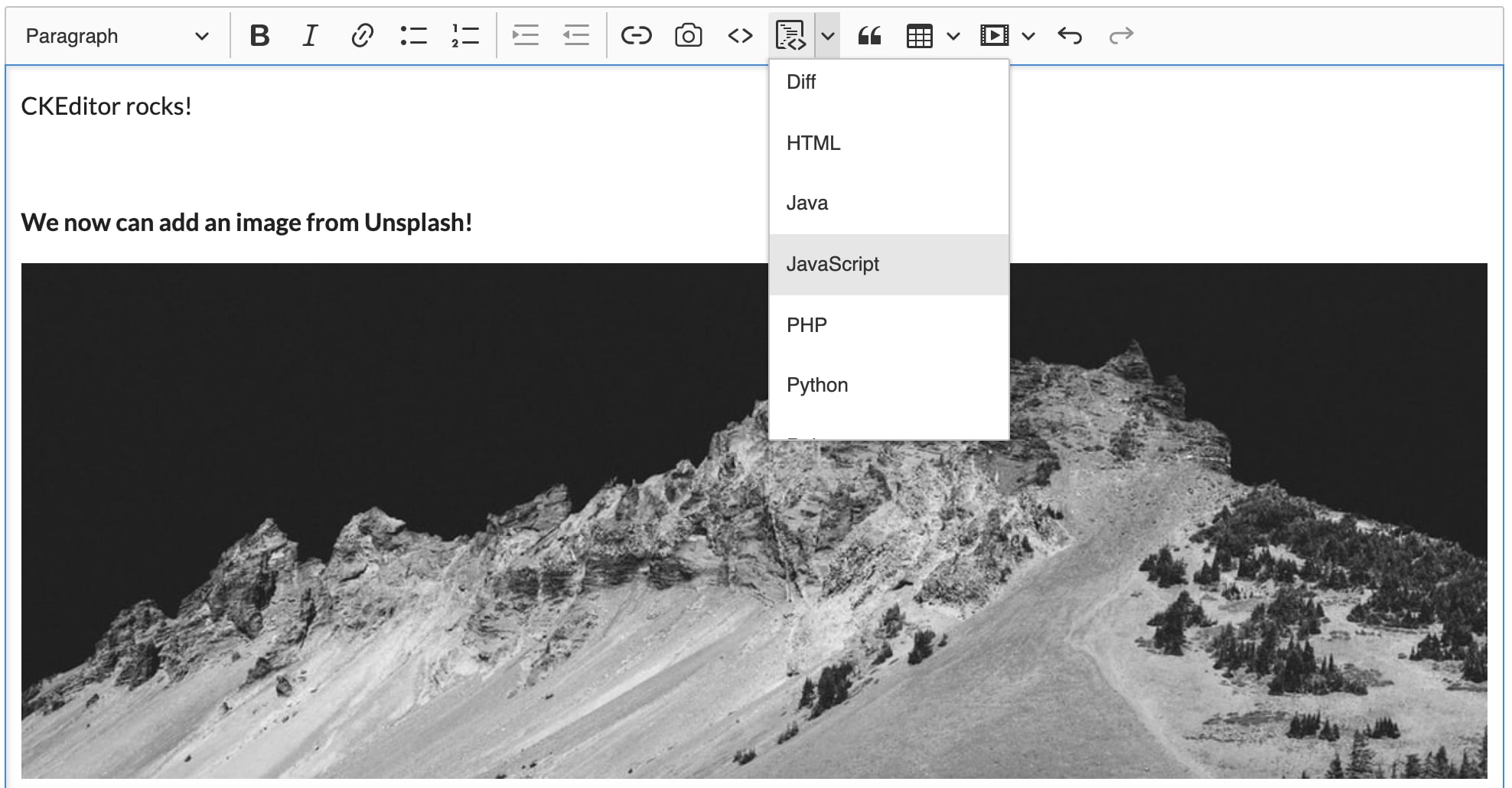Collapse the code block language dropdown arrow
This screenshot has height=788, width=1512.
827,36
